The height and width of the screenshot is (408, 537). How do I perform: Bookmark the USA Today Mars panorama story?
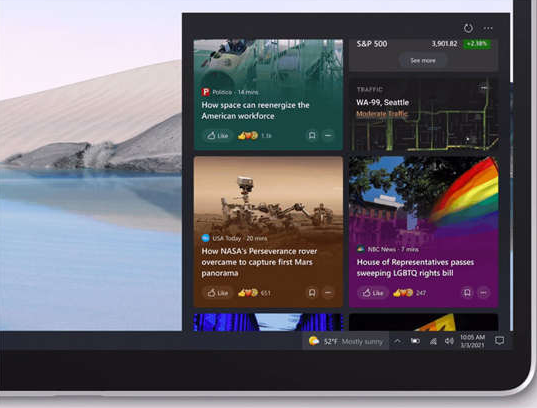click(312, 293)
